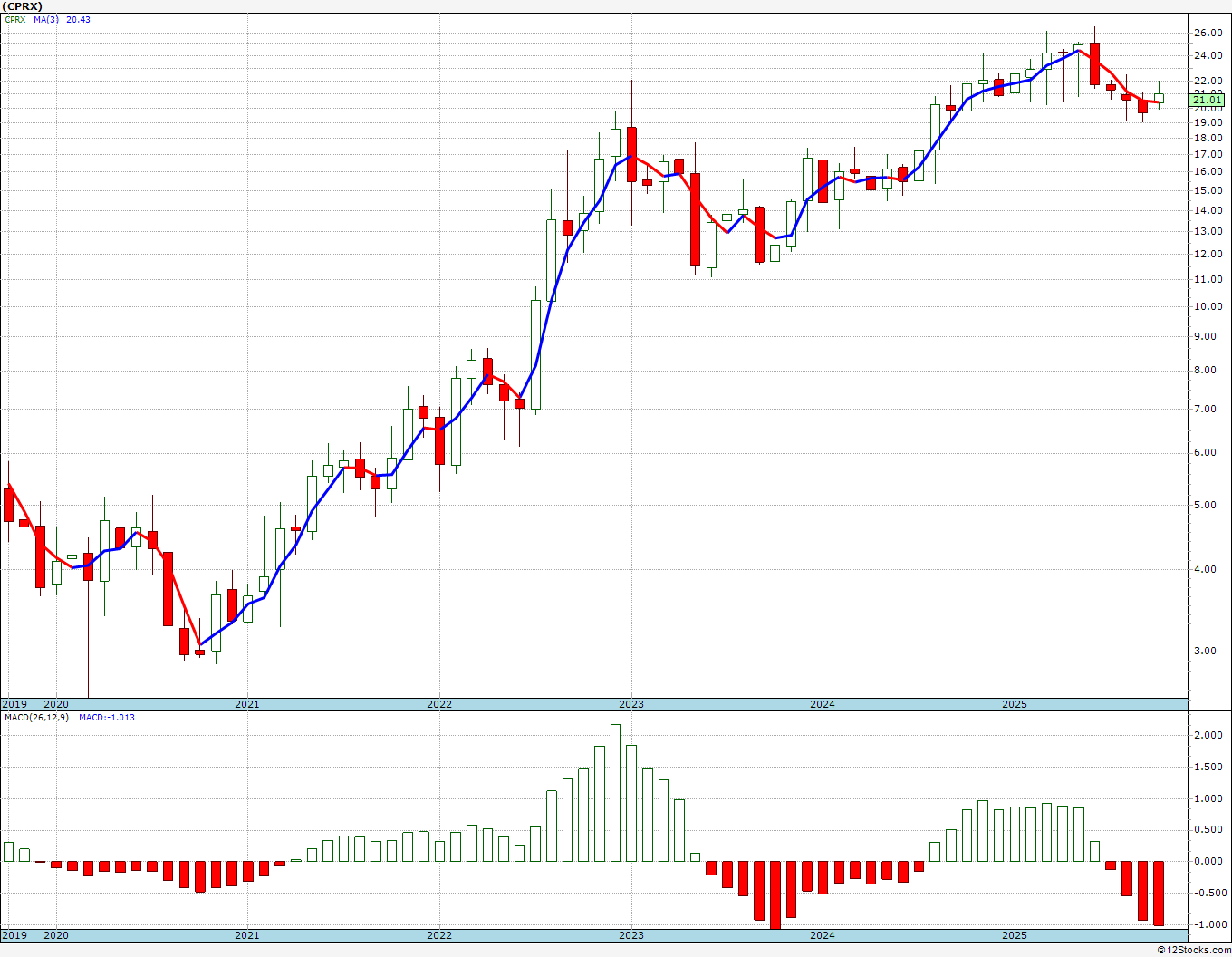Click the 2020 marker on the MACD timeline
The width and height of the screenshot is (1232, 957).
(x=56, y=934)
